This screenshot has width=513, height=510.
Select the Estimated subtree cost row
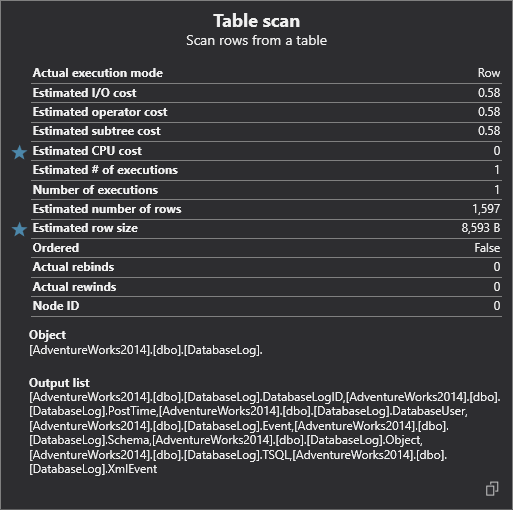coord(266,131)
